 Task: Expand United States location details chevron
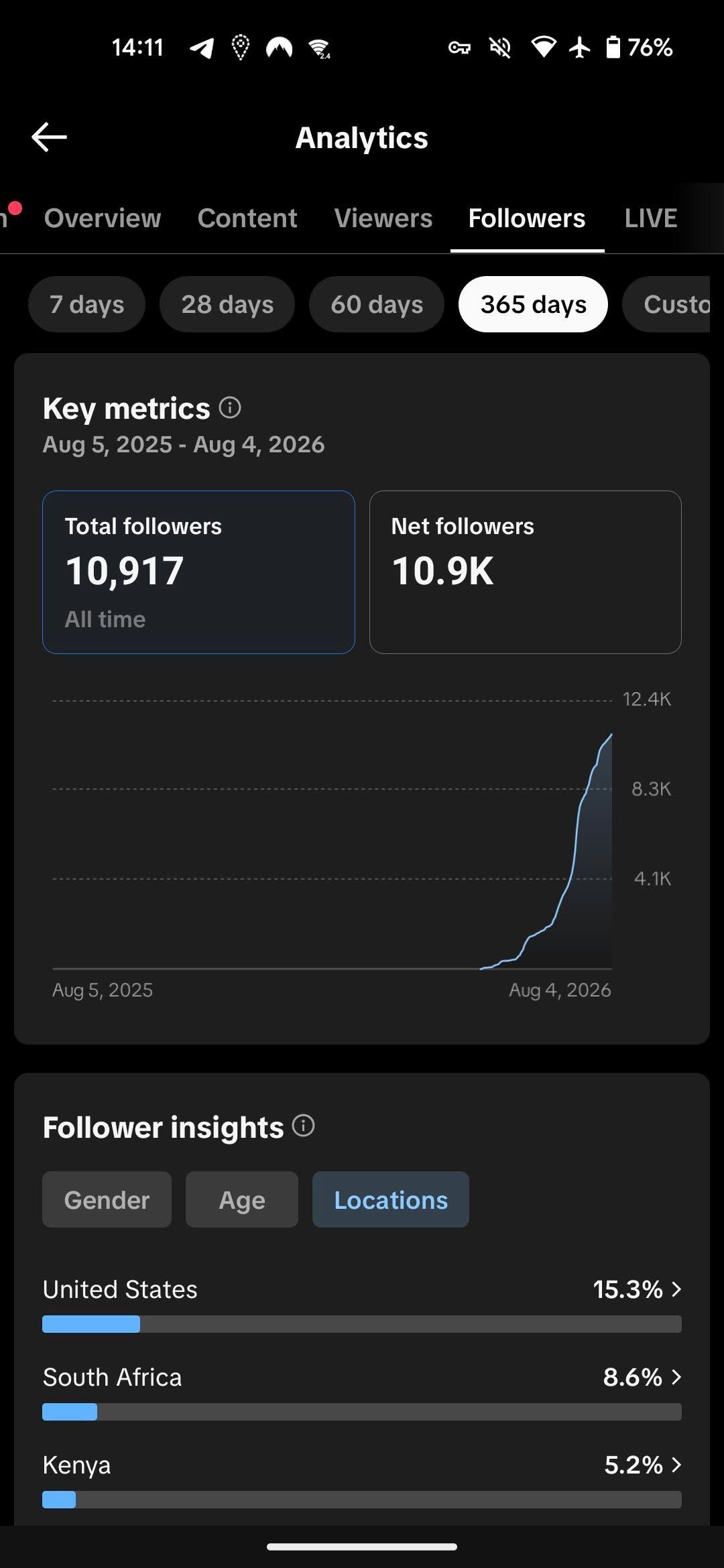676,1289
